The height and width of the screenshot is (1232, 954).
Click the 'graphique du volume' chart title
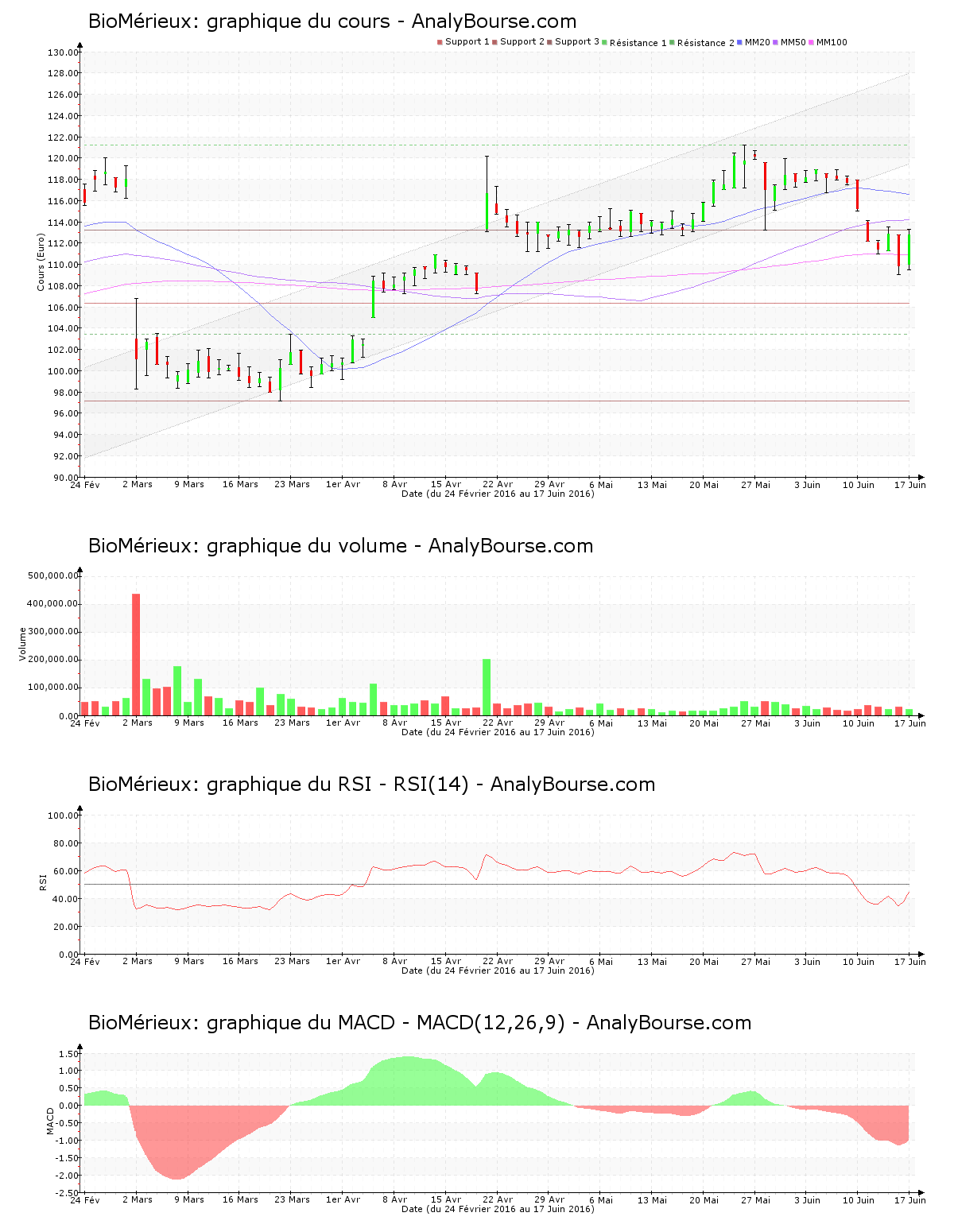340,546
